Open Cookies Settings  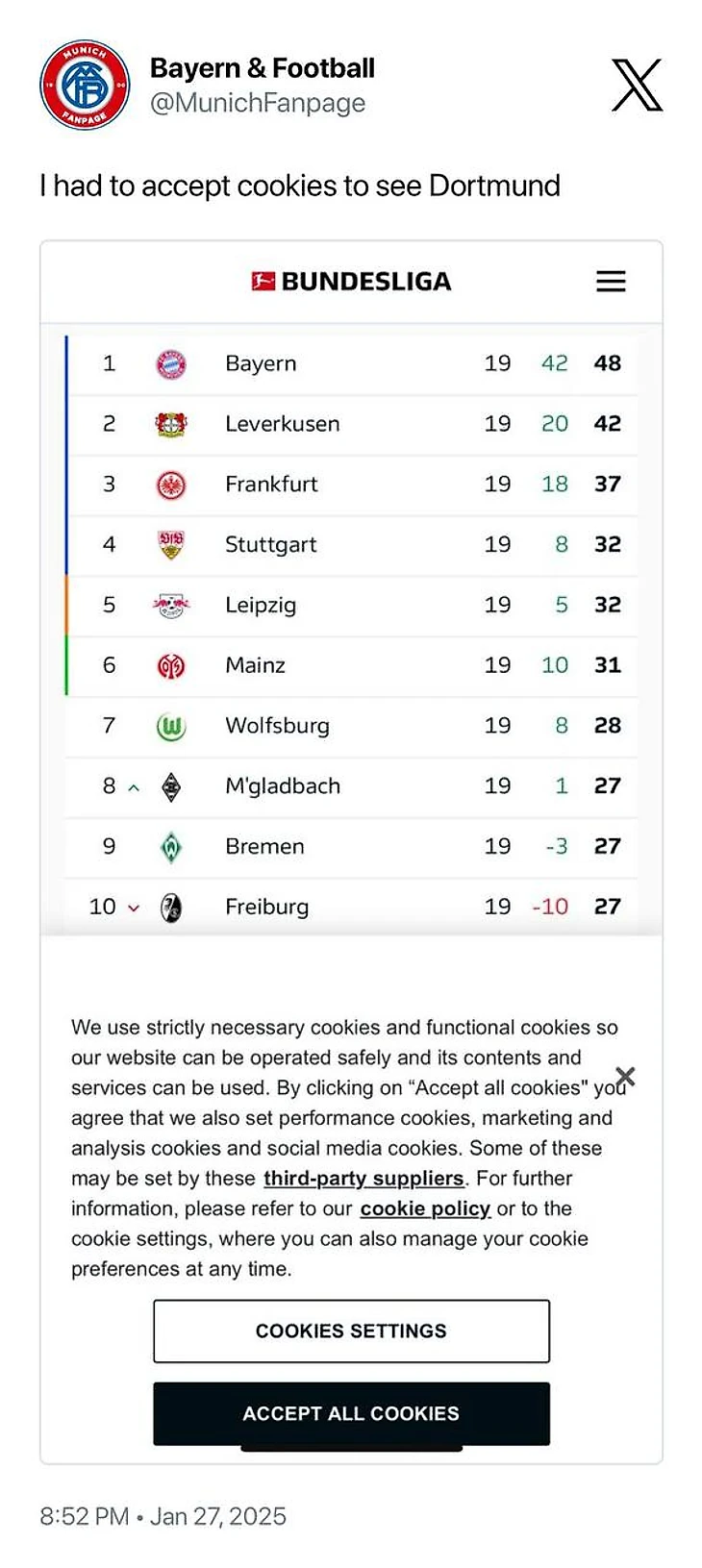coord(351,1331)
